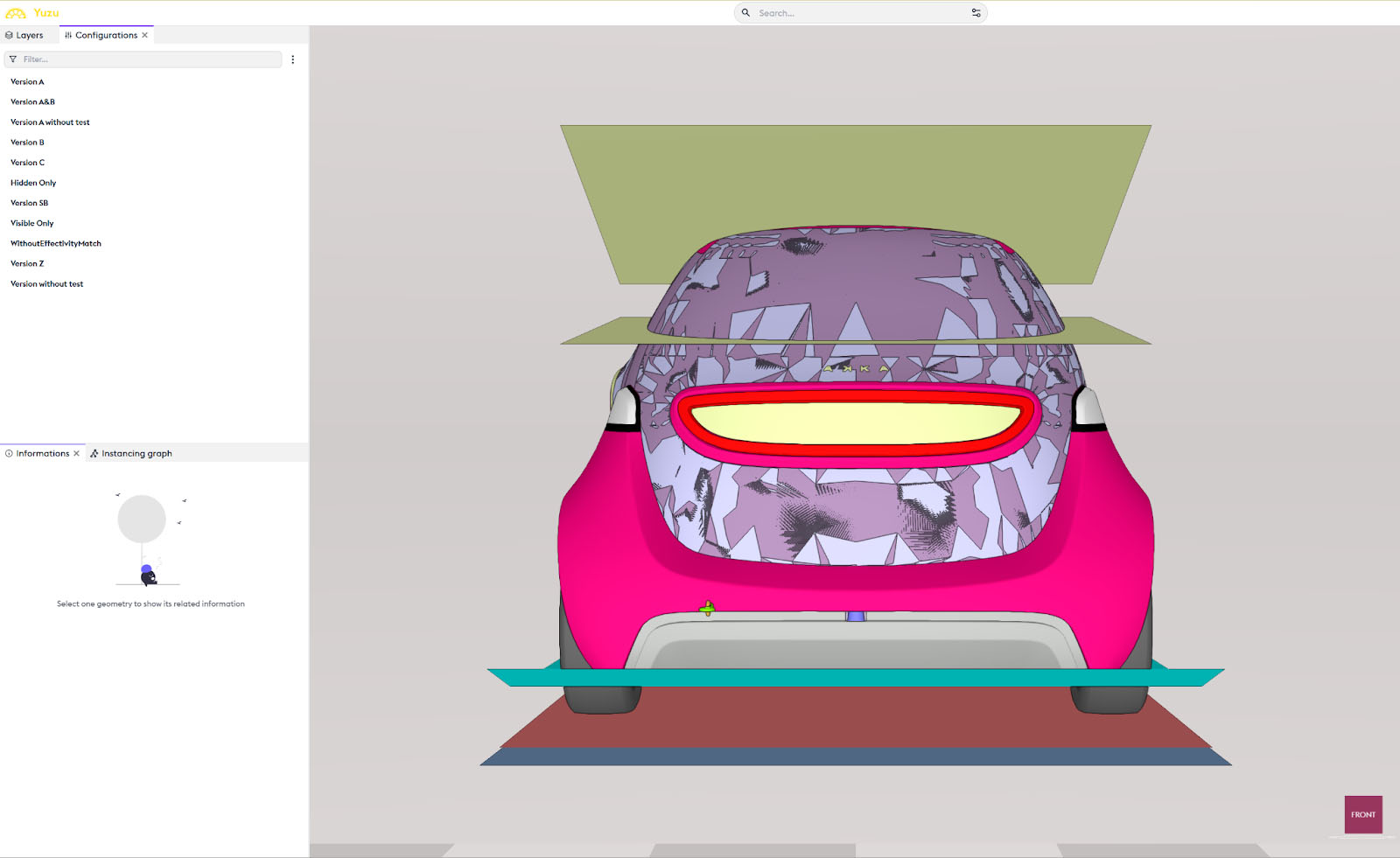
Task: Switch to the Layers tab
Action: [x=24, y=36]
